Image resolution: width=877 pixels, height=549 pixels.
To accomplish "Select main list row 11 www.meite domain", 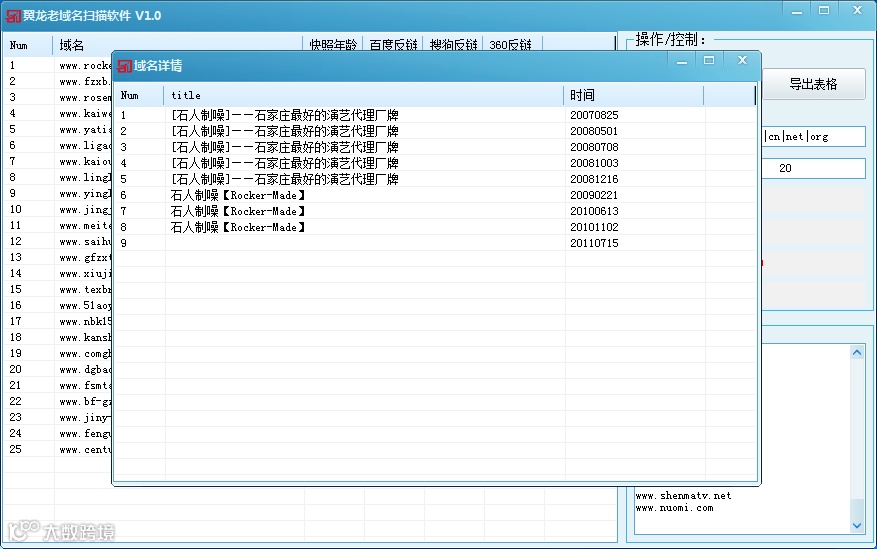I will (x=85, y=226).
